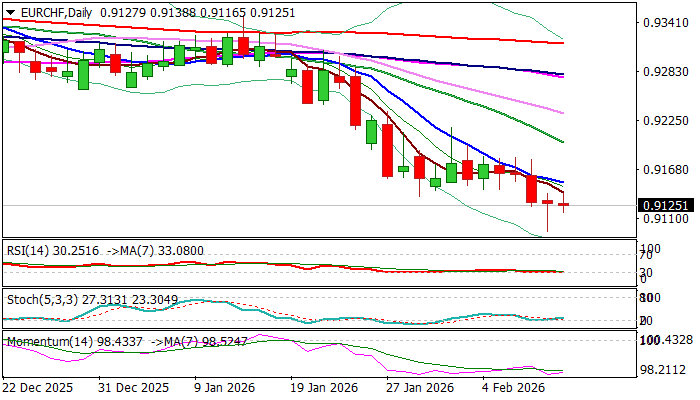This screenshot has height=400, width=700.
Task: Click the 0.91680 price axis label
Action: point(662,170)
